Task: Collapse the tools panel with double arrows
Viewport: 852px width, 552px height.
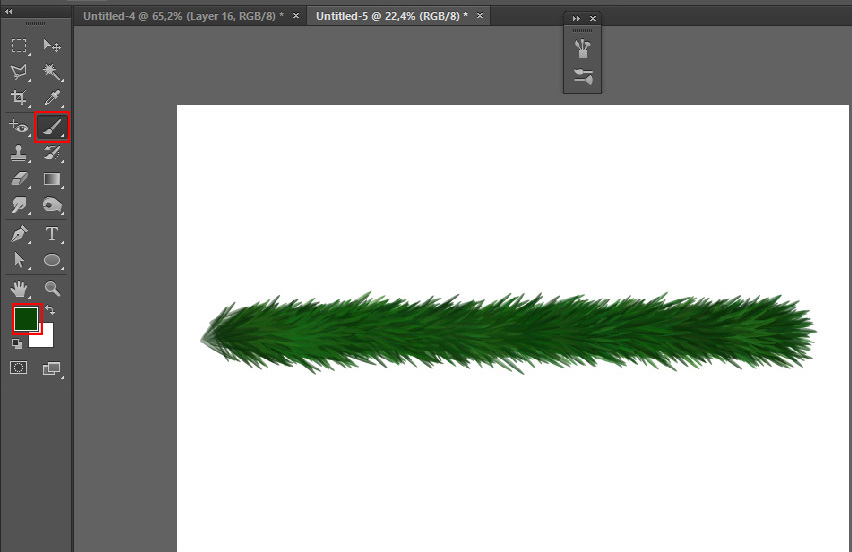Action: click(9, 11)
